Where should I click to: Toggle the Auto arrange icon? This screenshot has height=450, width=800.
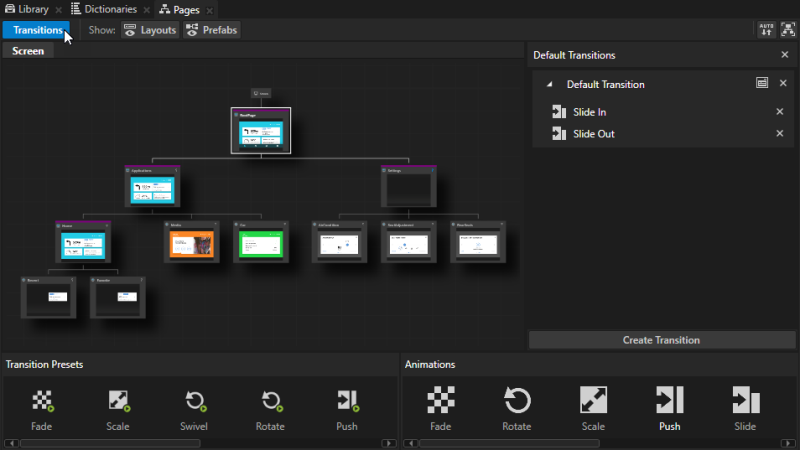pyautogui.click(x=766, y=30)
